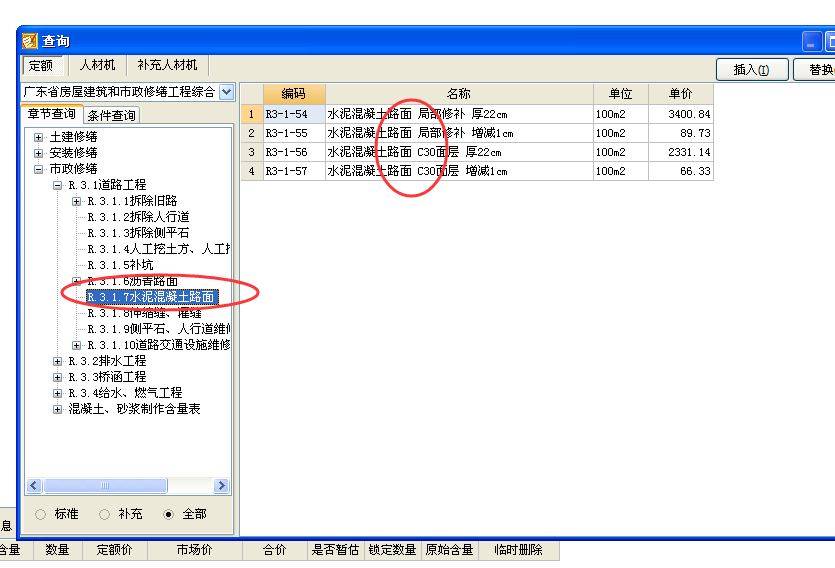Click 锁定数量 column in background window
Viewport: 835px width, 568px height.
(x=392, y=550)
